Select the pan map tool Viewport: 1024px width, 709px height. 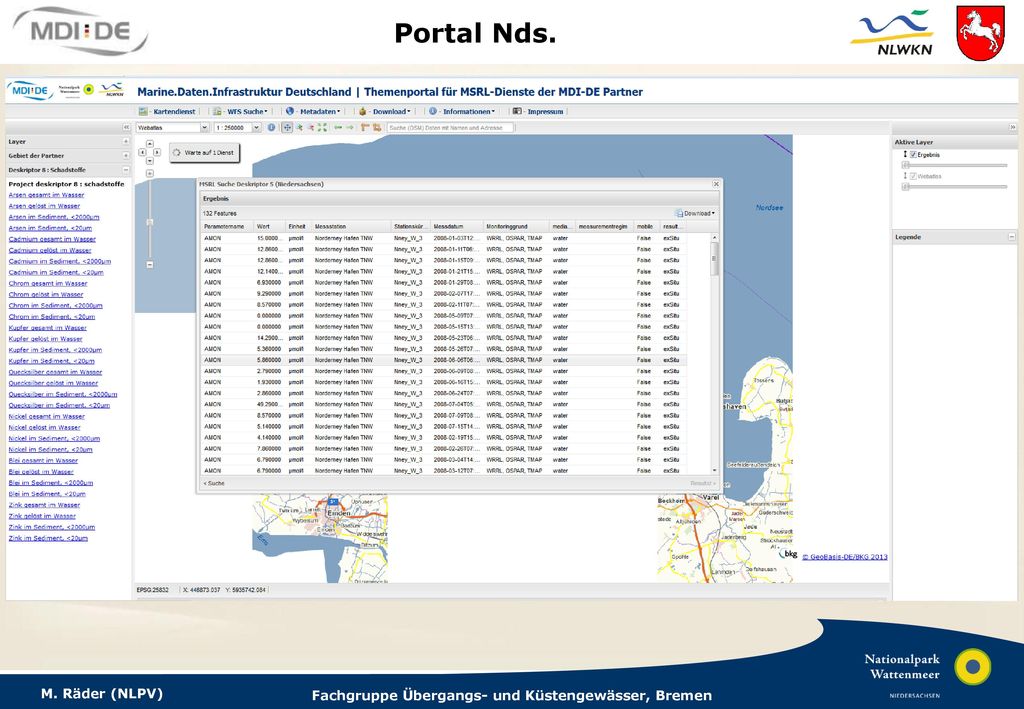coord(287,127)
